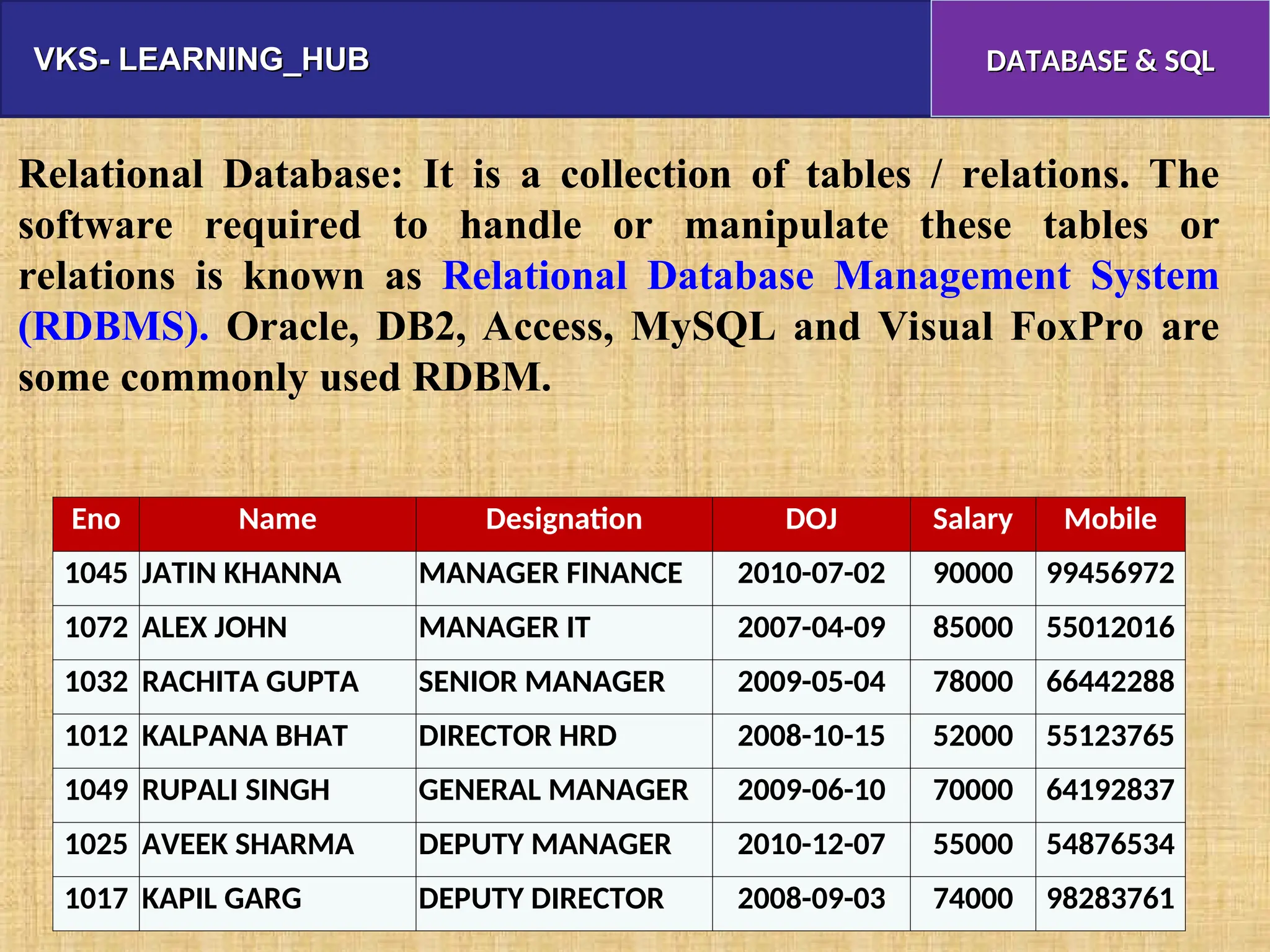This screenshot has height=952, width=1270.
Task: Click the salary value 78000
Action: pyautogui.click(x=973, y=682)
